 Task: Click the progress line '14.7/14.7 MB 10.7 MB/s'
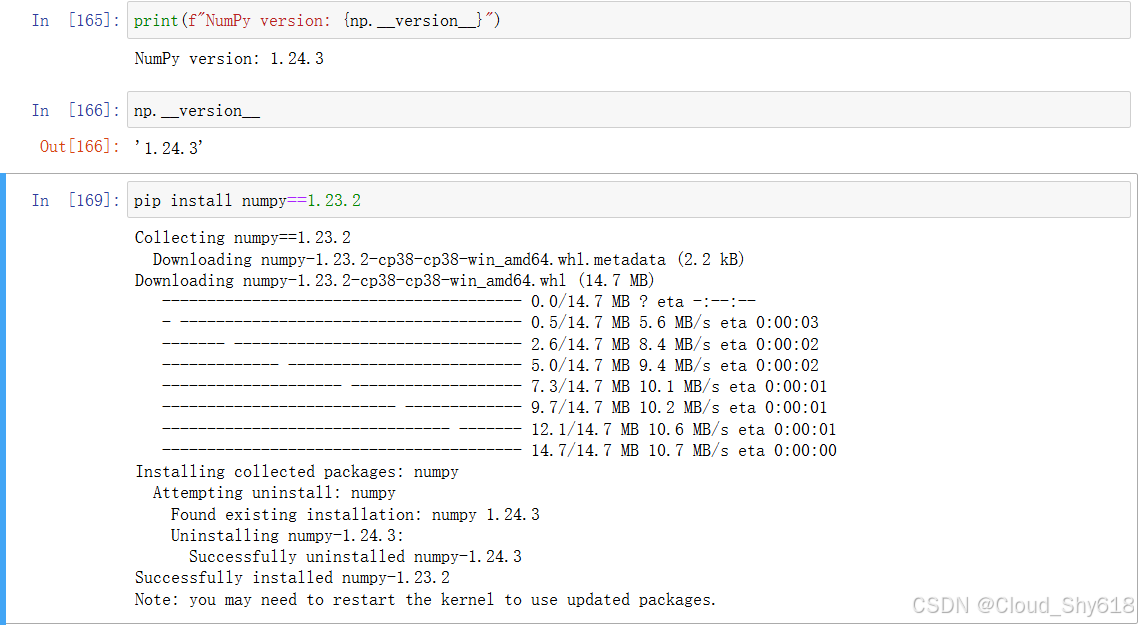(499, 450)
